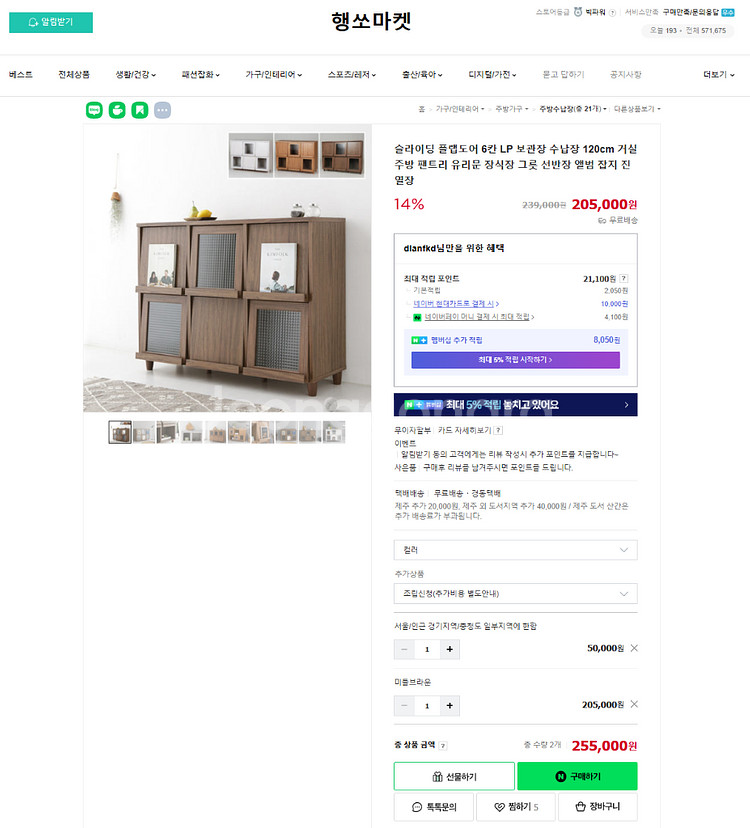This screenshot has height=828, width=750.
Task: Click the 알림받기 notification button
Action: [x=51, y=22]
